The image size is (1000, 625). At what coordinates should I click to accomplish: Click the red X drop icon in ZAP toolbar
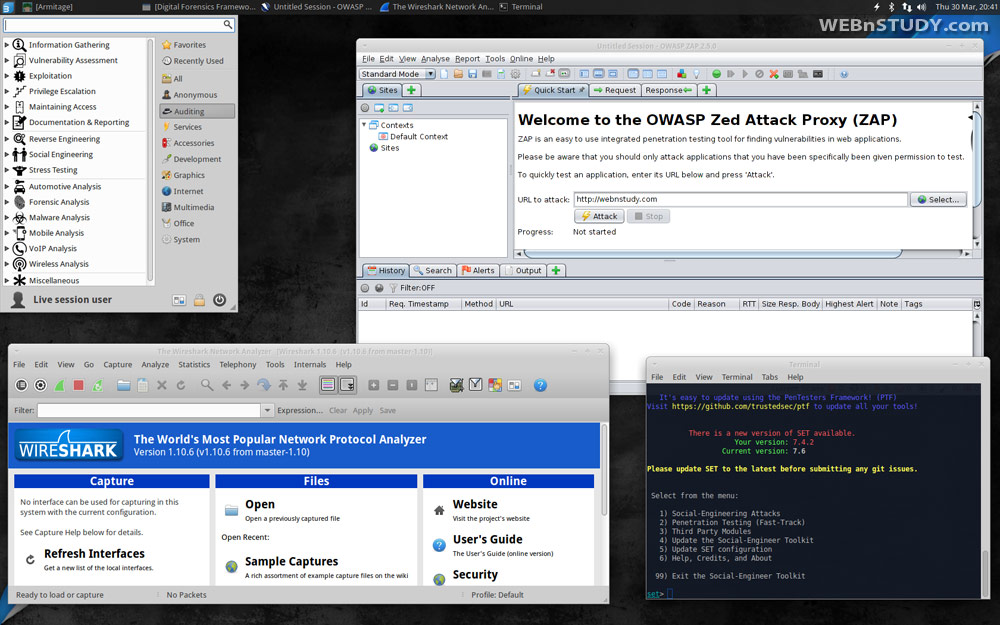774,74
